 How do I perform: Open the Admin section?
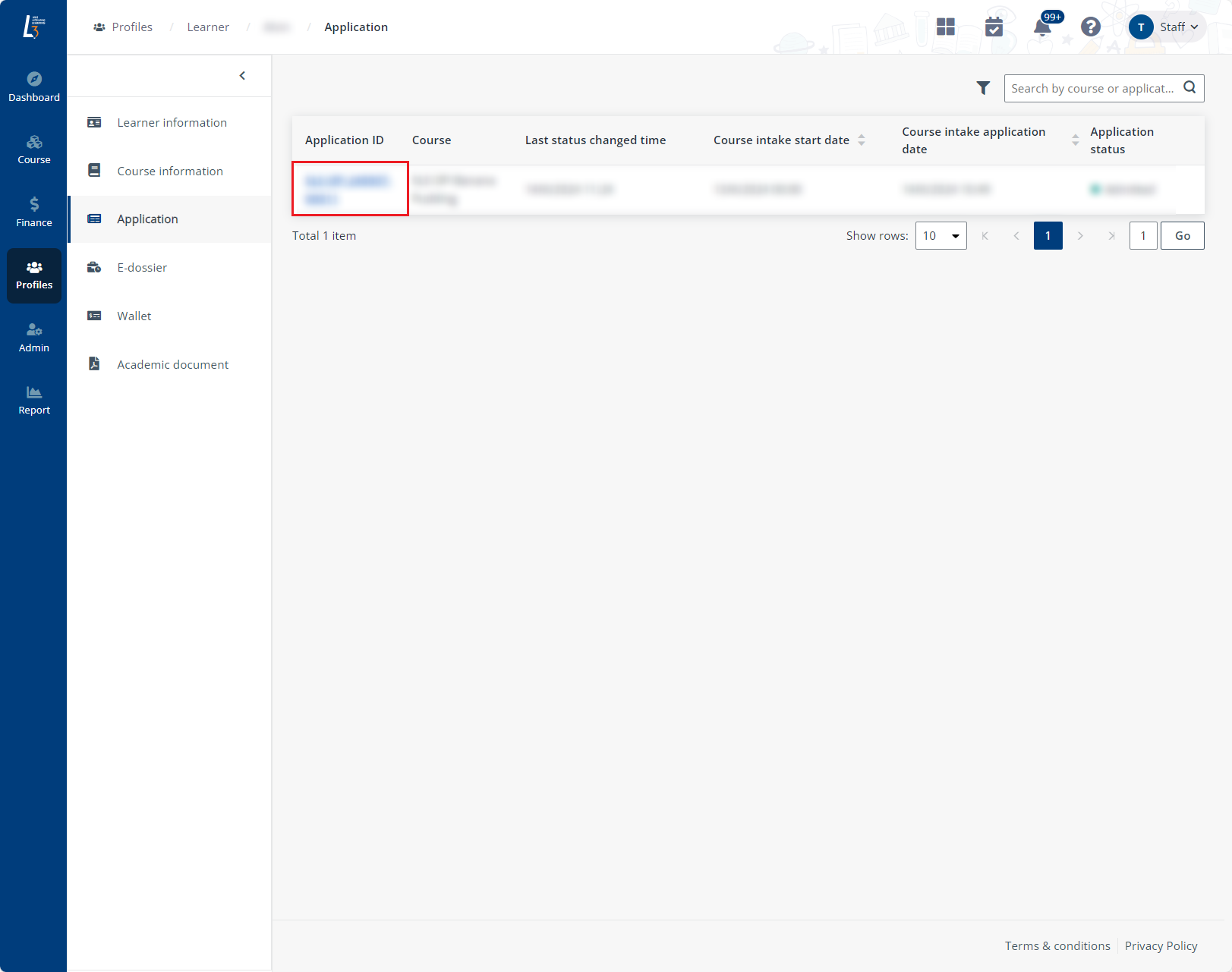click(x=33, y=336)
